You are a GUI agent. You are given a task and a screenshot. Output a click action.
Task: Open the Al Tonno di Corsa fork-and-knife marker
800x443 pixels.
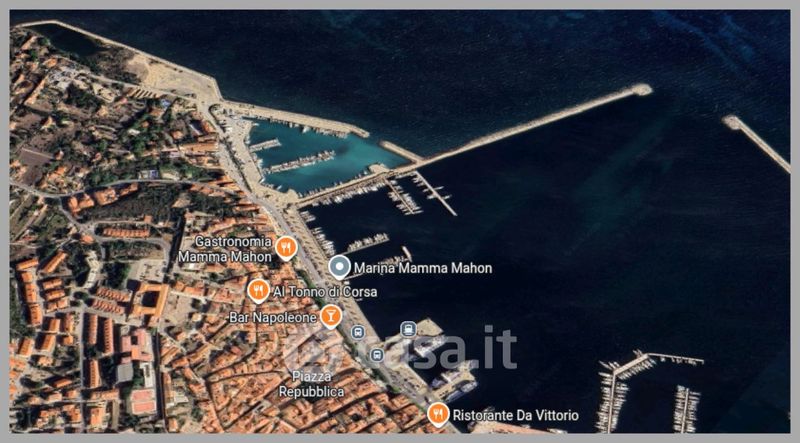(x=259, y=291)
